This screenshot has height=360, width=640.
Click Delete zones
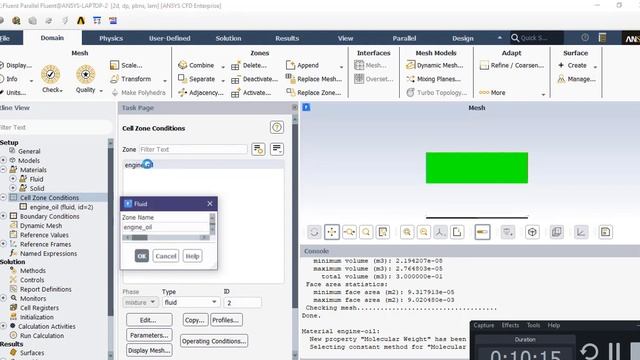249,65
